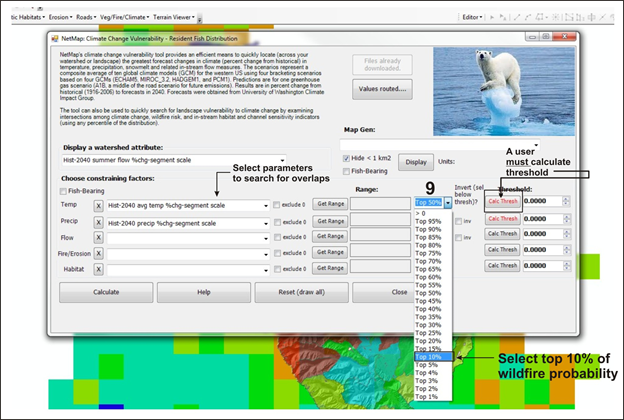Screen dimensions: 624x420
Task: Click the X button beside Flow
Action: coord(98,236)
